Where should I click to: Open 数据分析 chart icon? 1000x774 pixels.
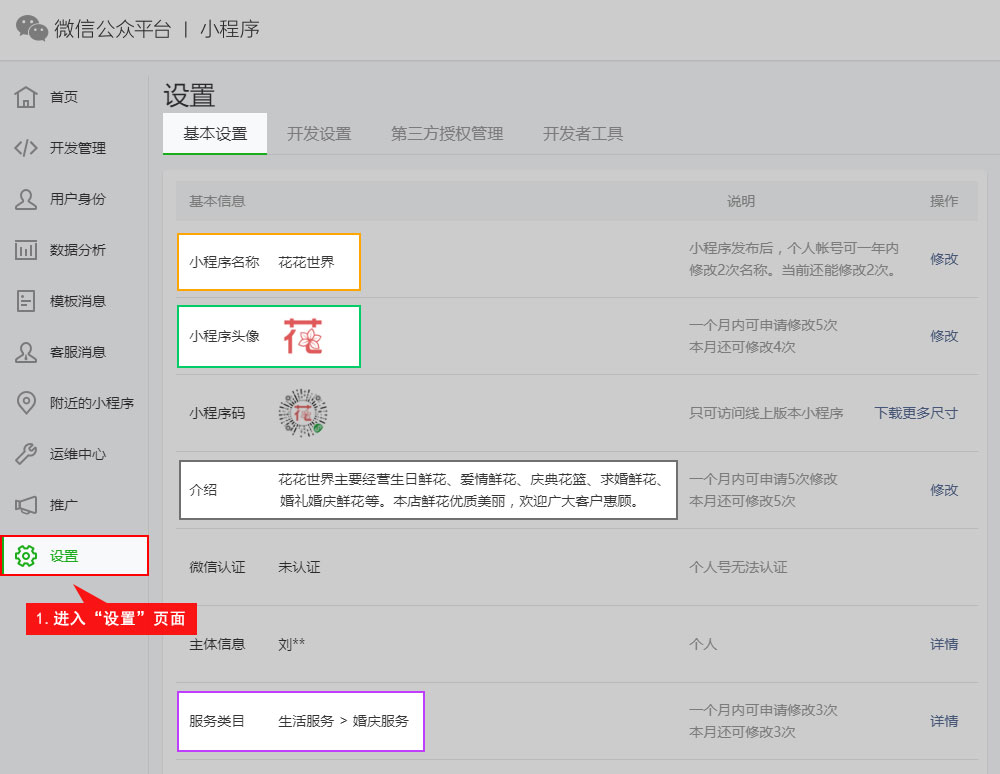[26, 250]
